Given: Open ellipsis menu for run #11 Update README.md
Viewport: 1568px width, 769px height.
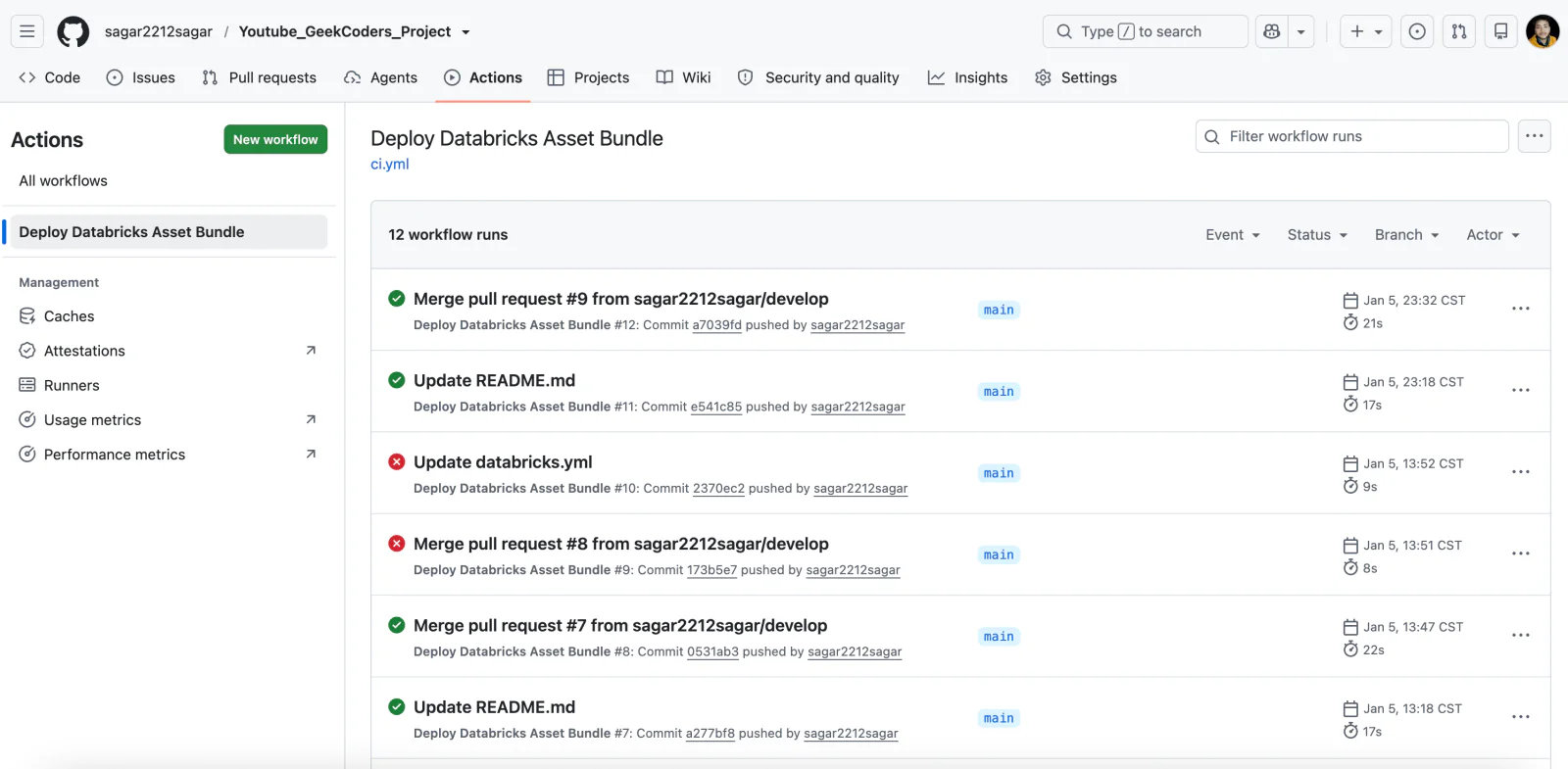Looking at the screenshot, I should tap(1521, 390).
